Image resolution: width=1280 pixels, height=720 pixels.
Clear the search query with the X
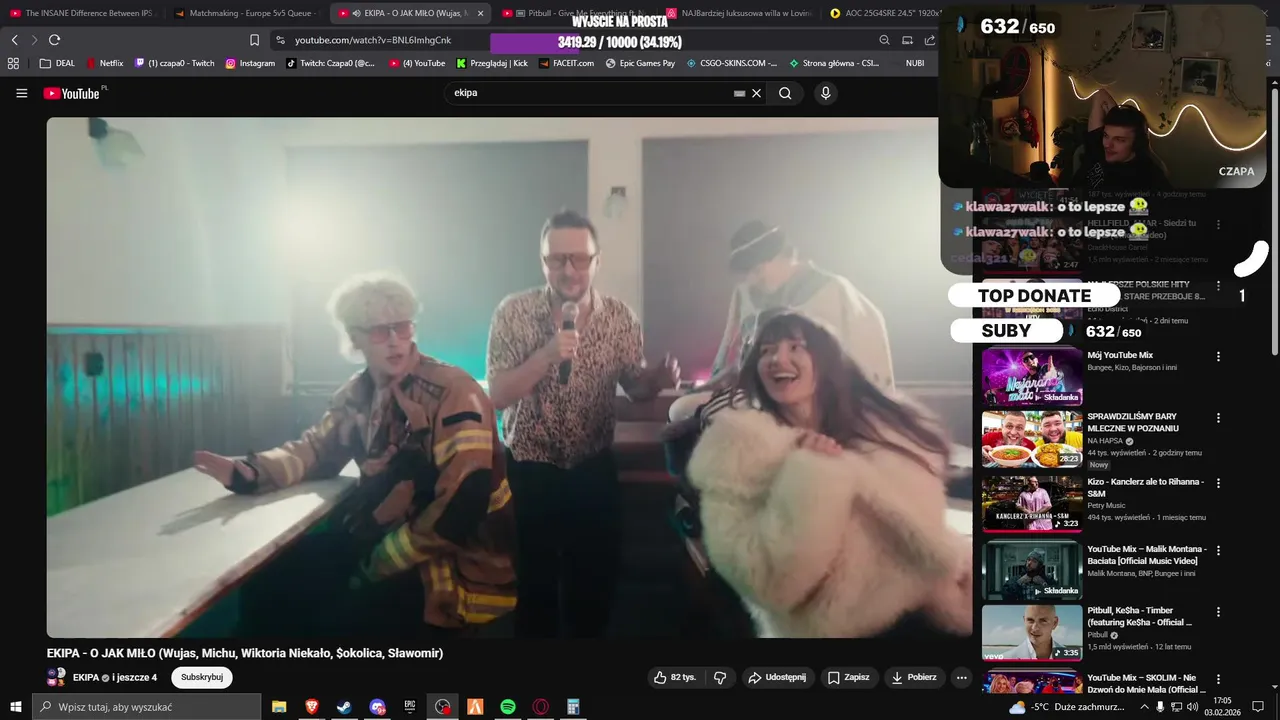tap(757, 93)
